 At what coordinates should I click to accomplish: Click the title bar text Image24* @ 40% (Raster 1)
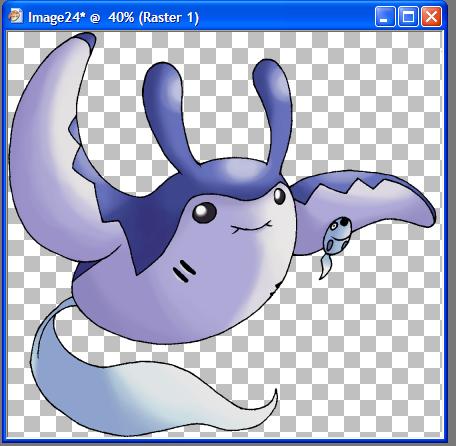pyautogui.click(x=113, y=17)
